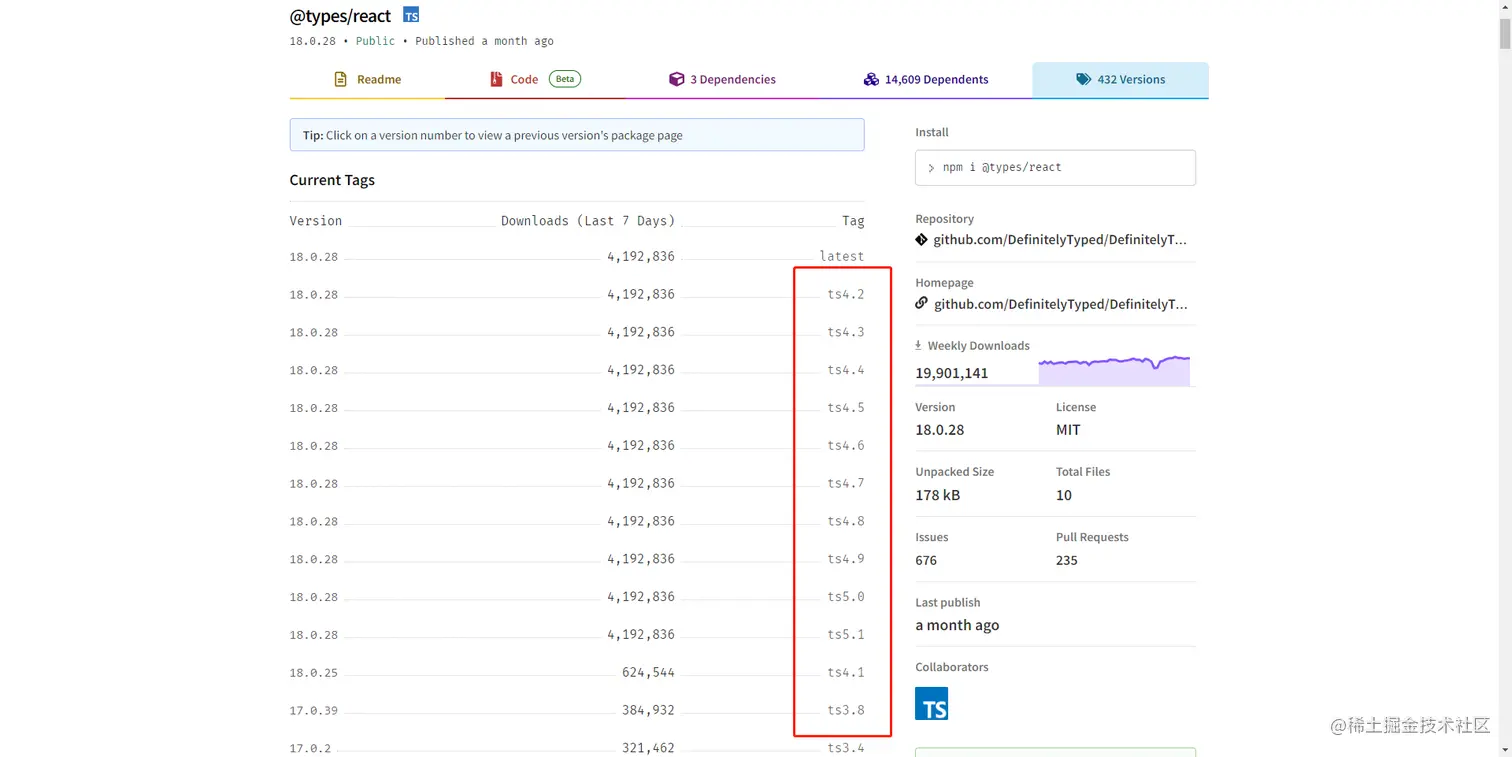Open version 18.0.28 tagged ts5.0
Screen dimensions: 1512x757
click(x=314, y=597)
